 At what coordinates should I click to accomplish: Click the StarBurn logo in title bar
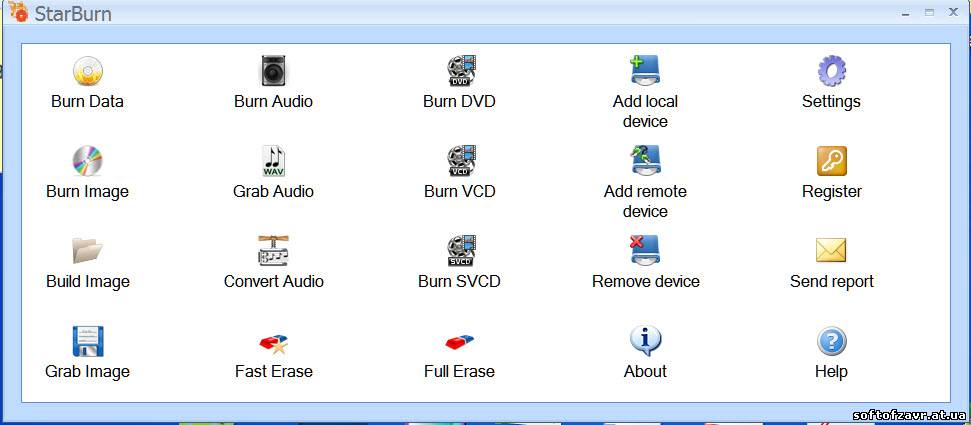pos(18,12)
